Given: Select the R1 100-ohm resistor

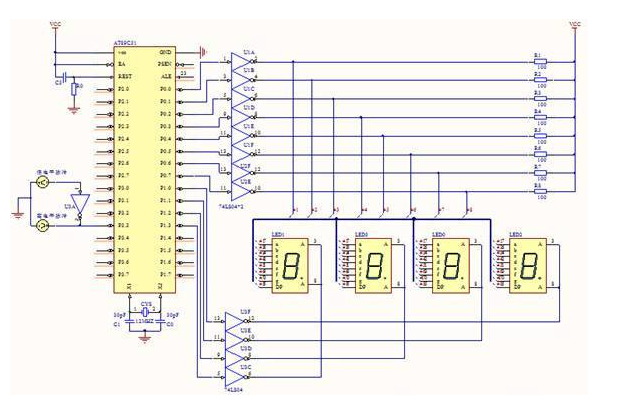Looking at the screenshot, I should 540,62.
